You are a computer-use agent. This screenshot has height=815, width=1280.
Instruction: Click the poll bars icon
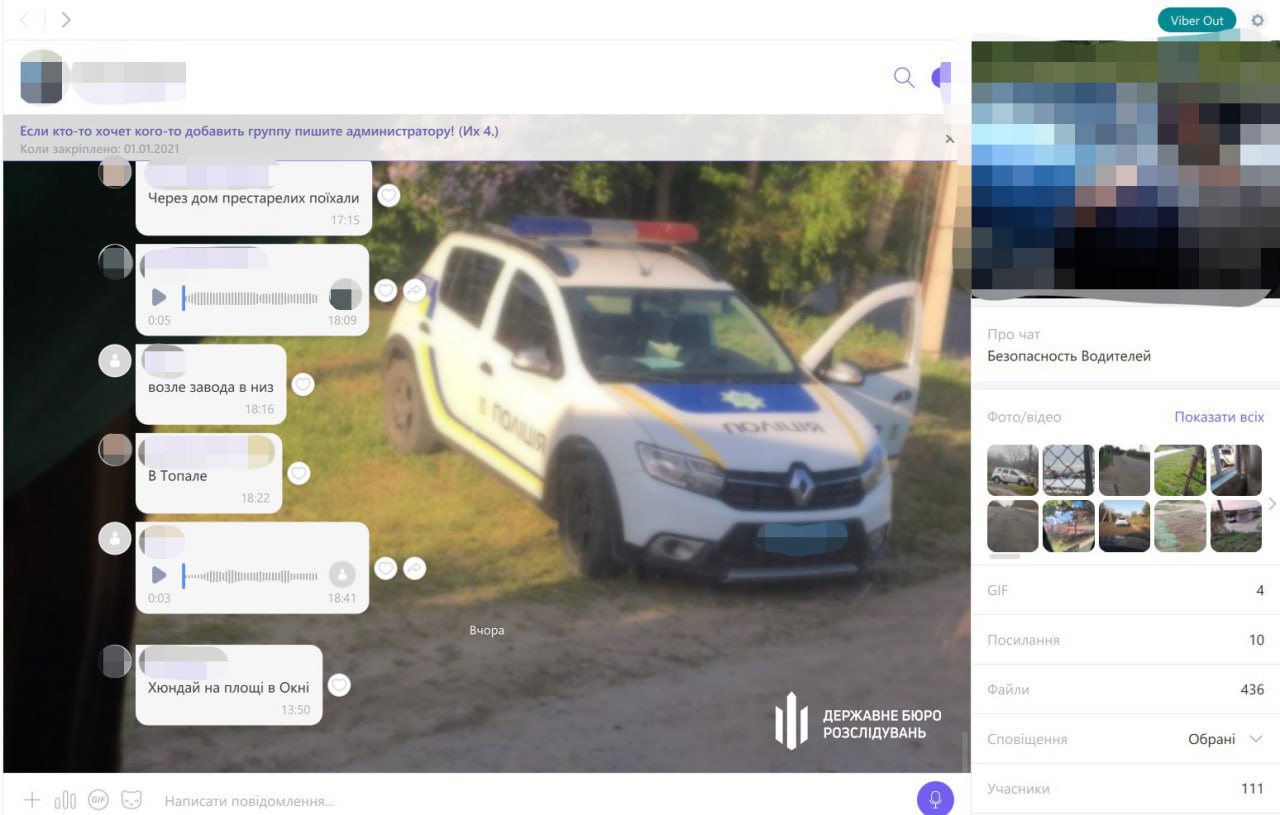point(65,800)
